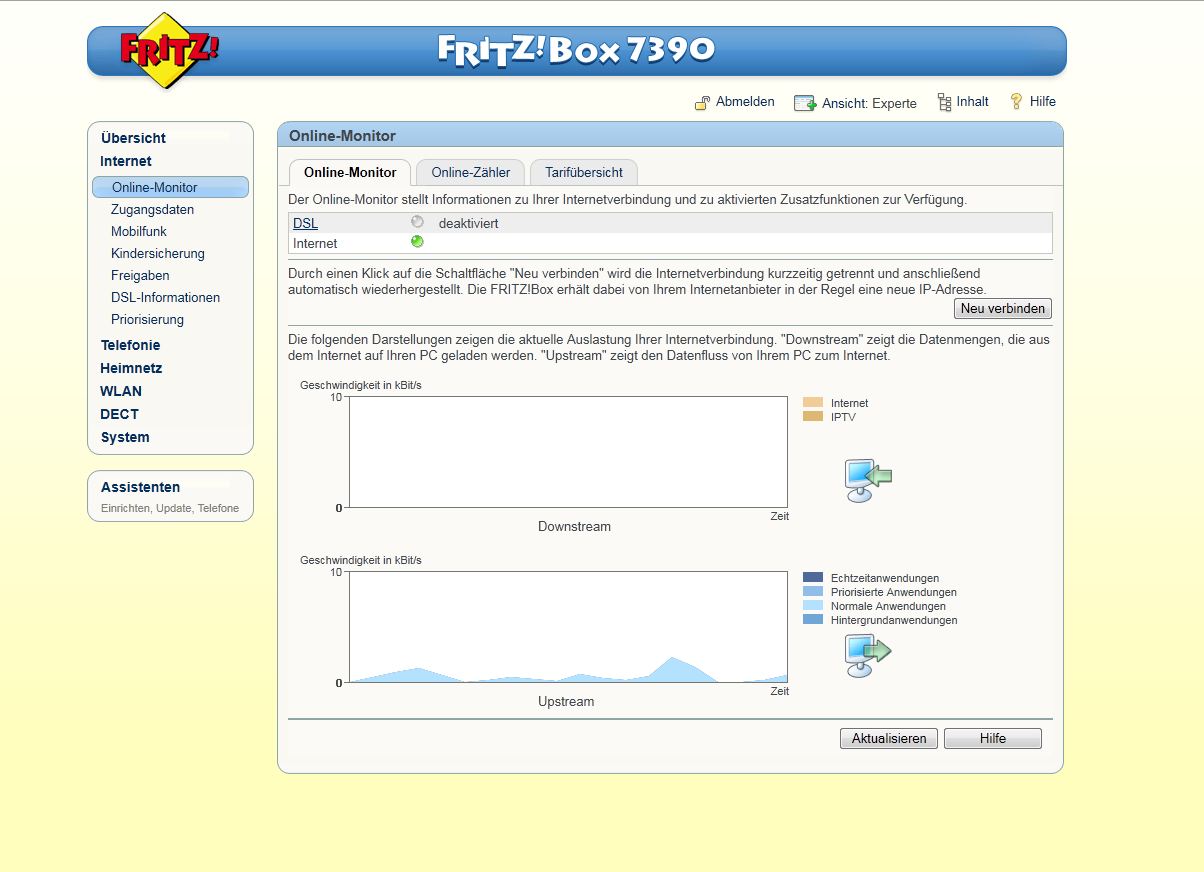
Task: Click the 'Internet' row label in status table
Action: point(315,243)
